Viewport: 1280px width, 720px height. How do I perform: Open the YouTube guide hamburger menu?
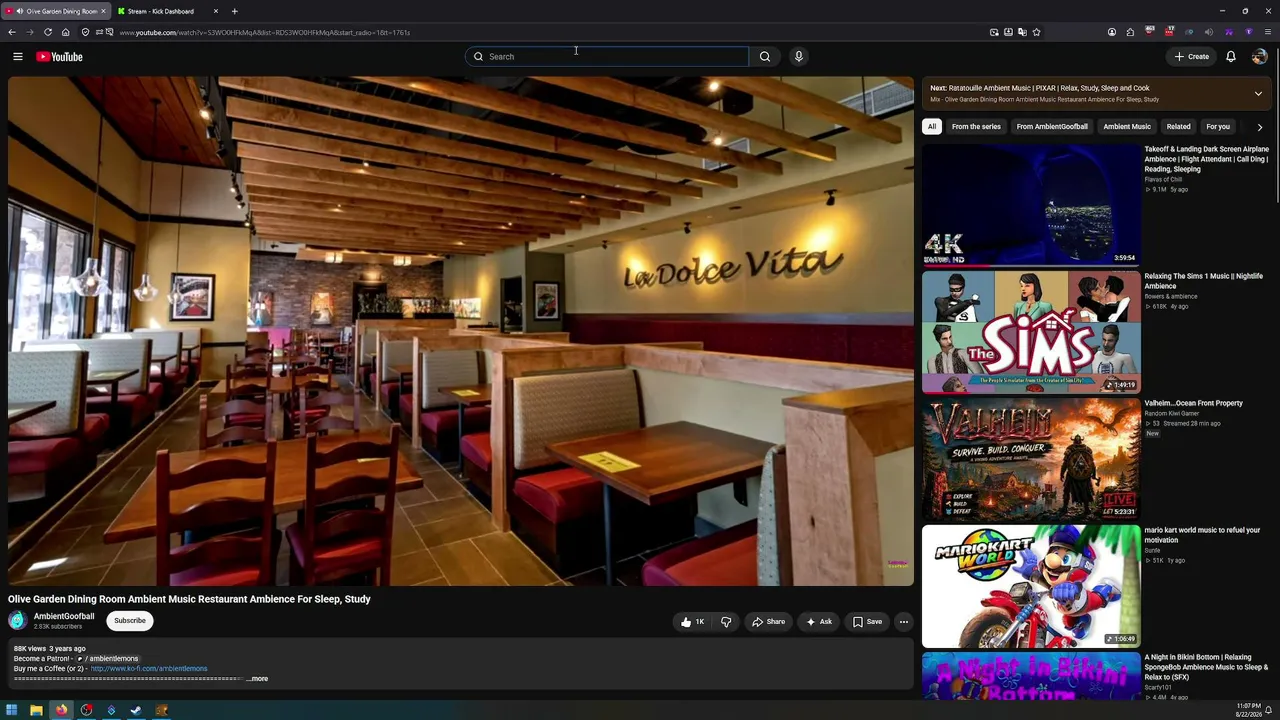click(18, 57)
